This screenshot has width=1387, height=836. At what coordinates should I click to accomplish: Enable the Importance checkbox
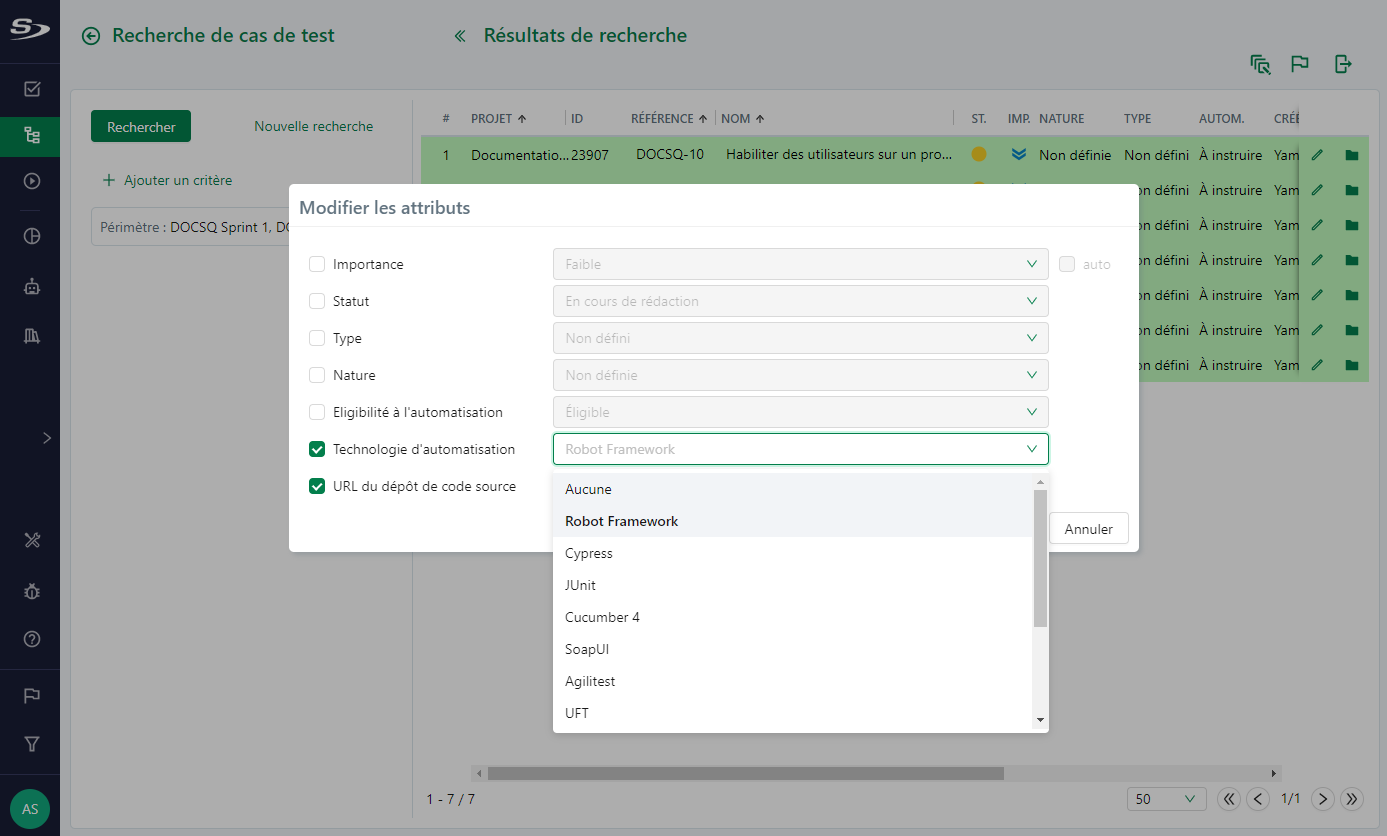click(317, 264)
